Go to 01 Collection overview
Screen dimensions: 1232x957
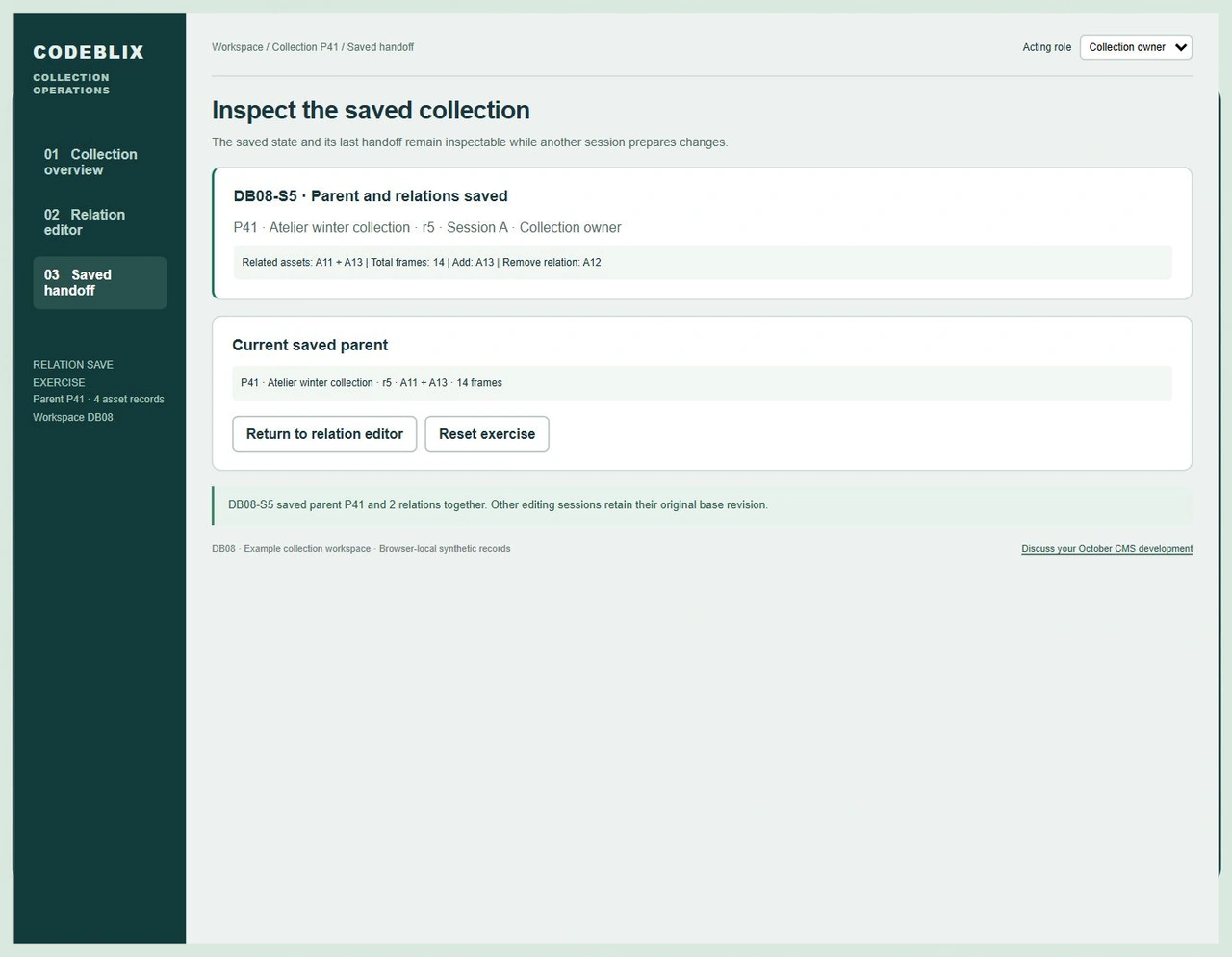pyautogui.click(x=99, y=162)
